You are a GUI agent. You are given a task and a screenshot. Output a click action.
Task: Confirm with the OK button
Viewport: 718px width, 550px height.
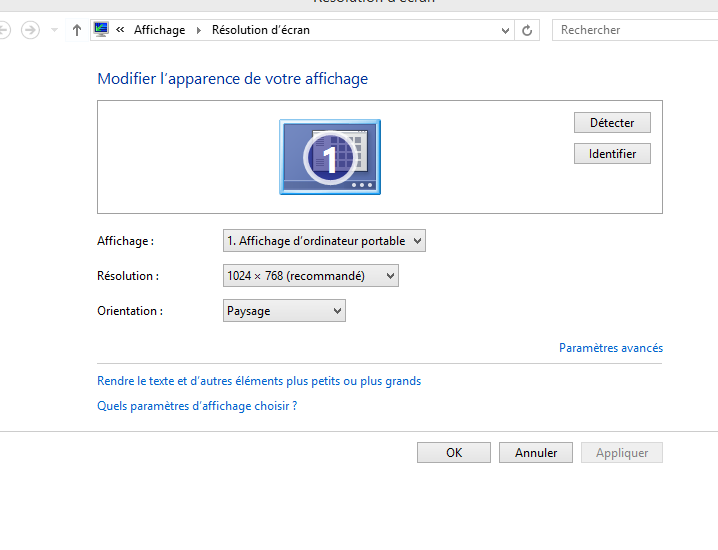pyautogui.click(x=454, y=453)
